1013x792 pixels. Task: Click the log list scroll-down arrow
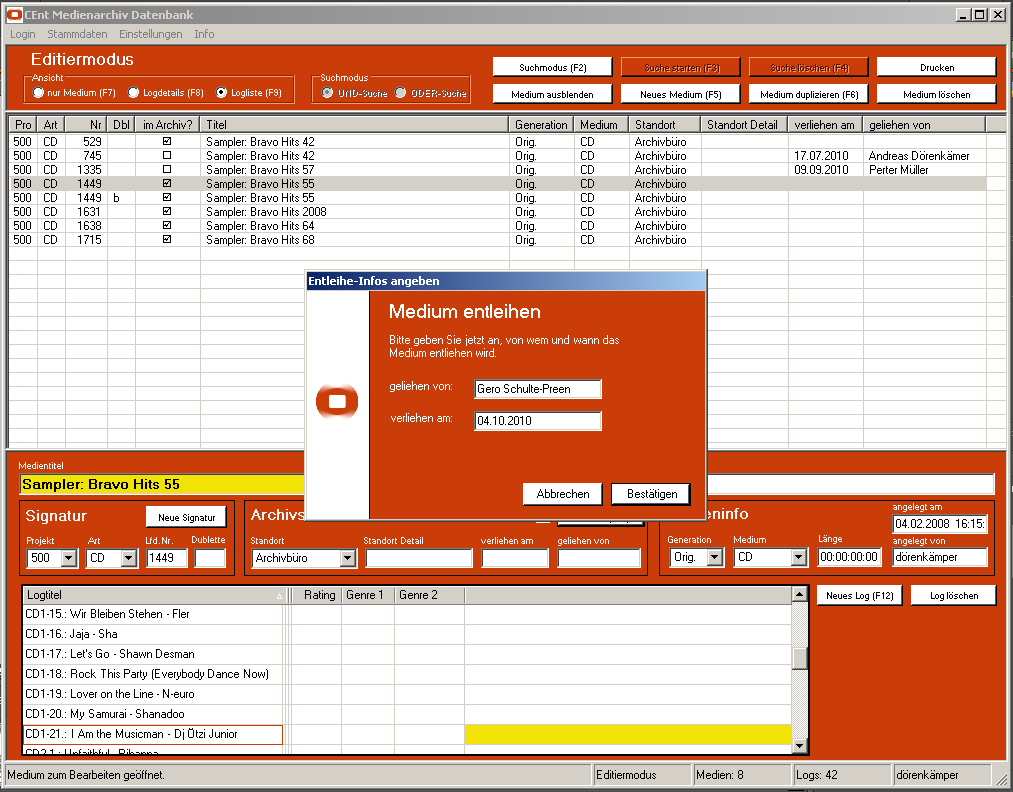point(799,746)
